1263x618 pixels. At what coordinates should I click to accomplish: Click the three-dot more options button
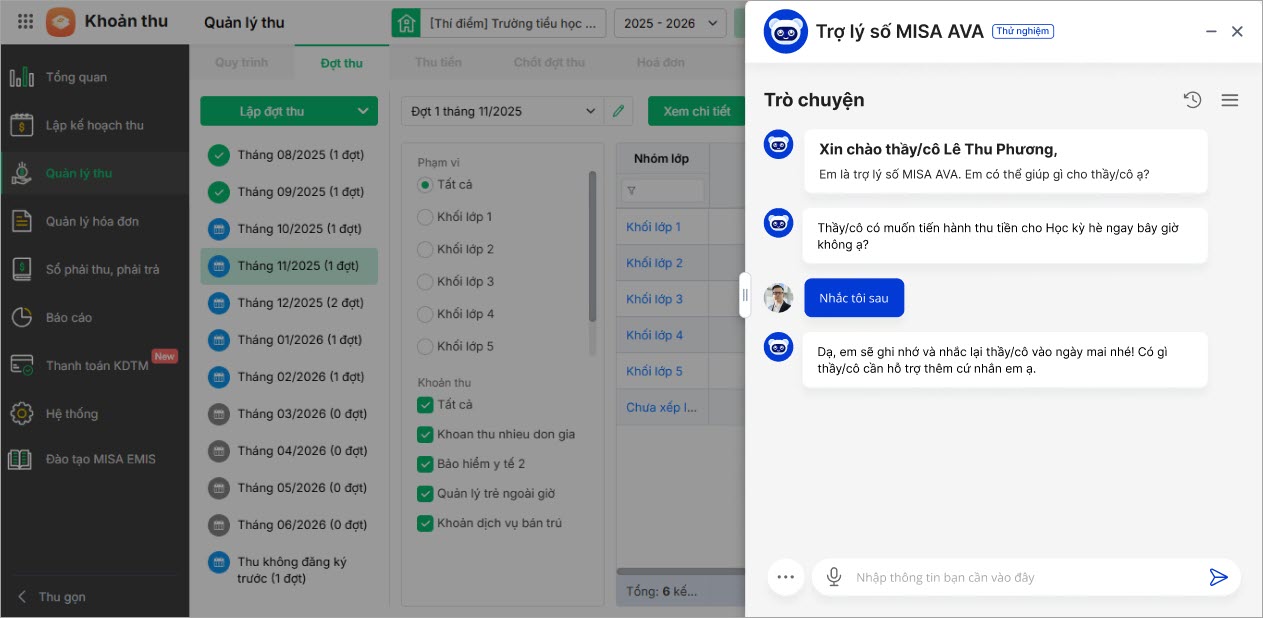(785, 577)
